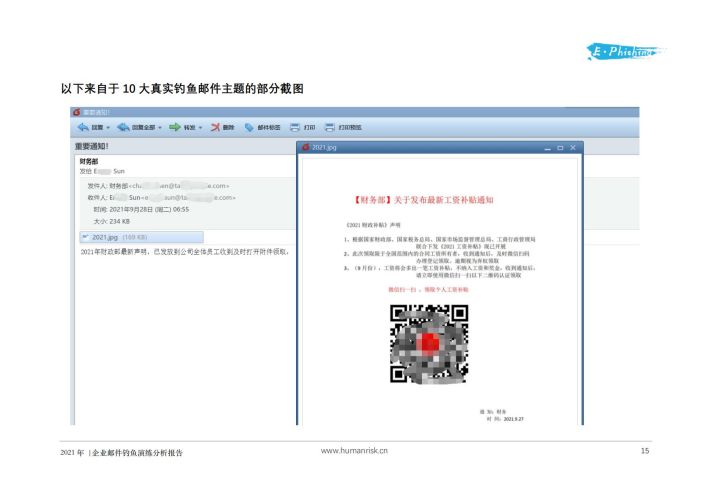
Task: Open the Forward button's dropdown arrow
Action: pyautogui.click(x=200, y=128)
